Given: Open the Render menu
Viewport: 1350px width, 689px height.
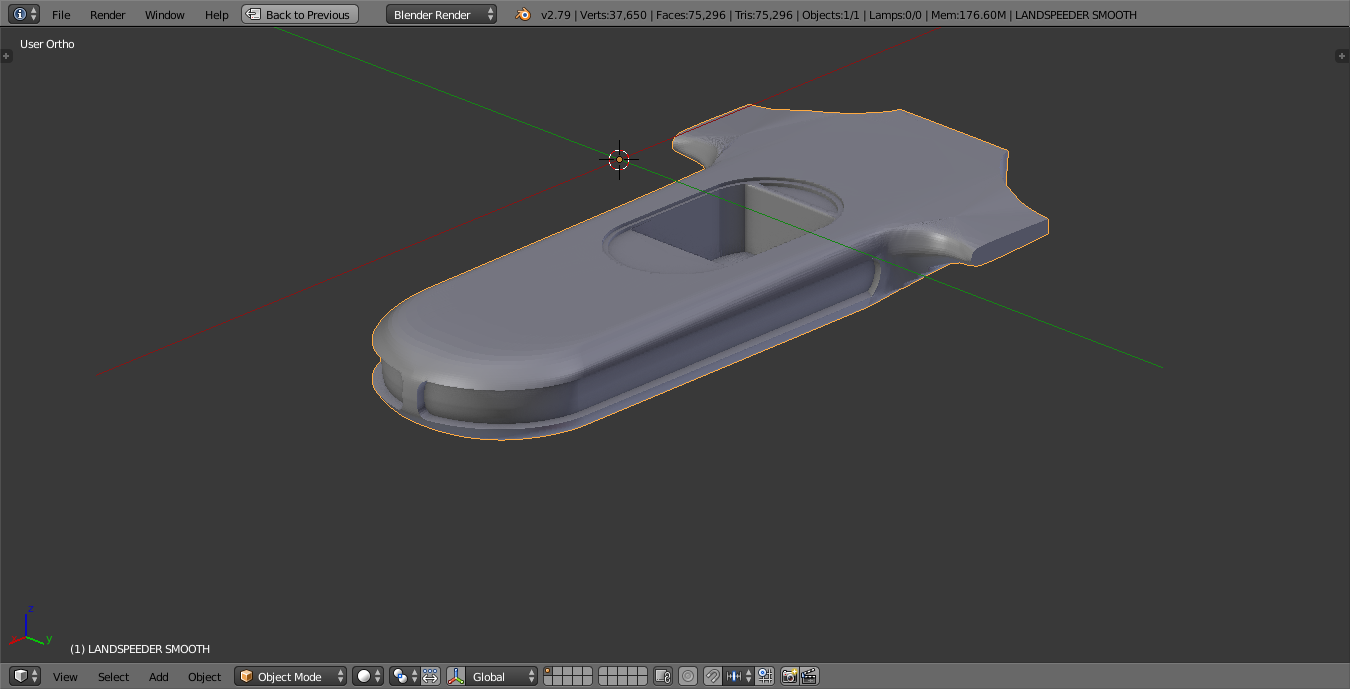Looking at the screenshot, I should click(108, 15).
